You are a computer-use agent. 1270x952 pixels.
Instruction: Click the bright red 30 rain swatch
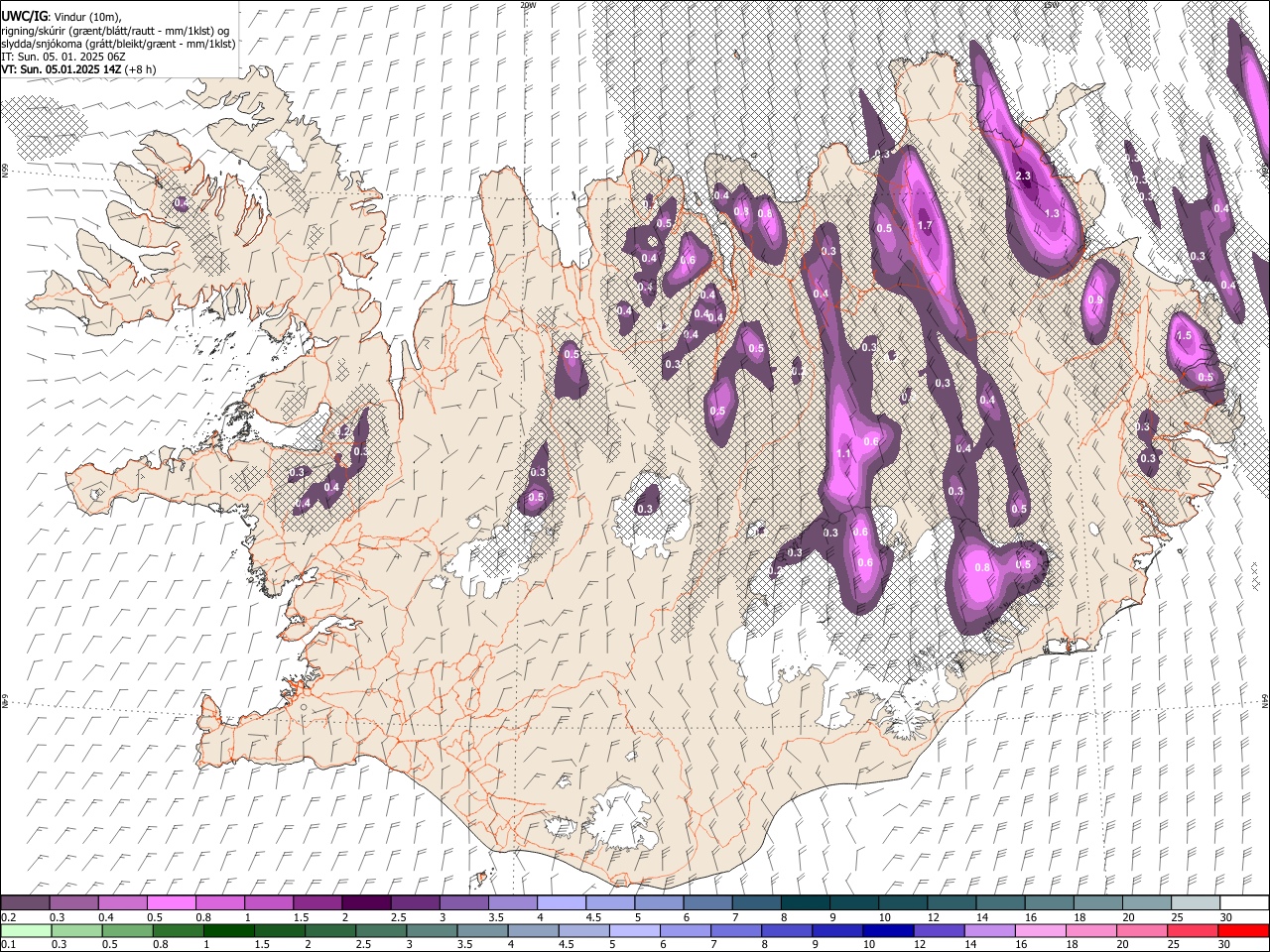pos(1242,930)
